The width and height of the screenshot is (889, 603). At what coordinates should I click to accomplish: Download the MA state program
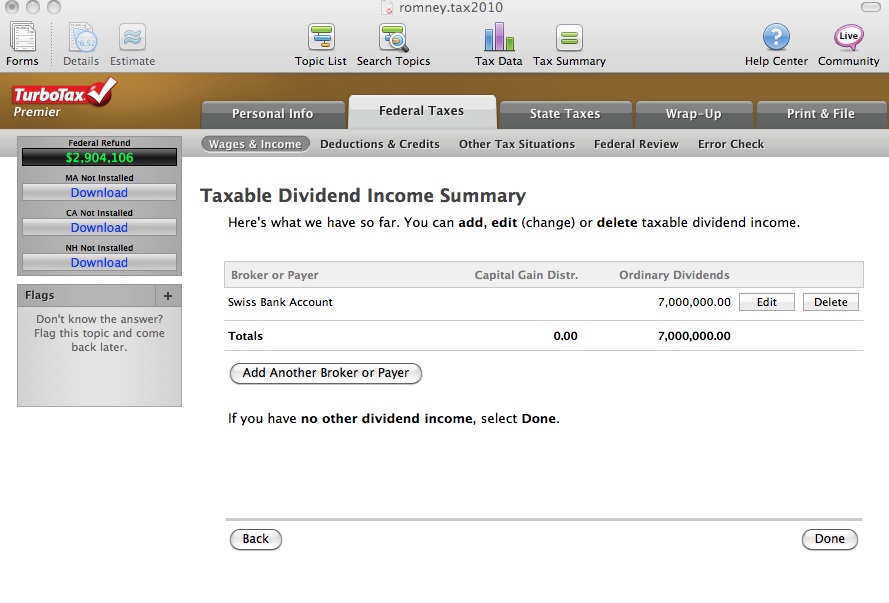pyautogui.click(x=99, y=193)
